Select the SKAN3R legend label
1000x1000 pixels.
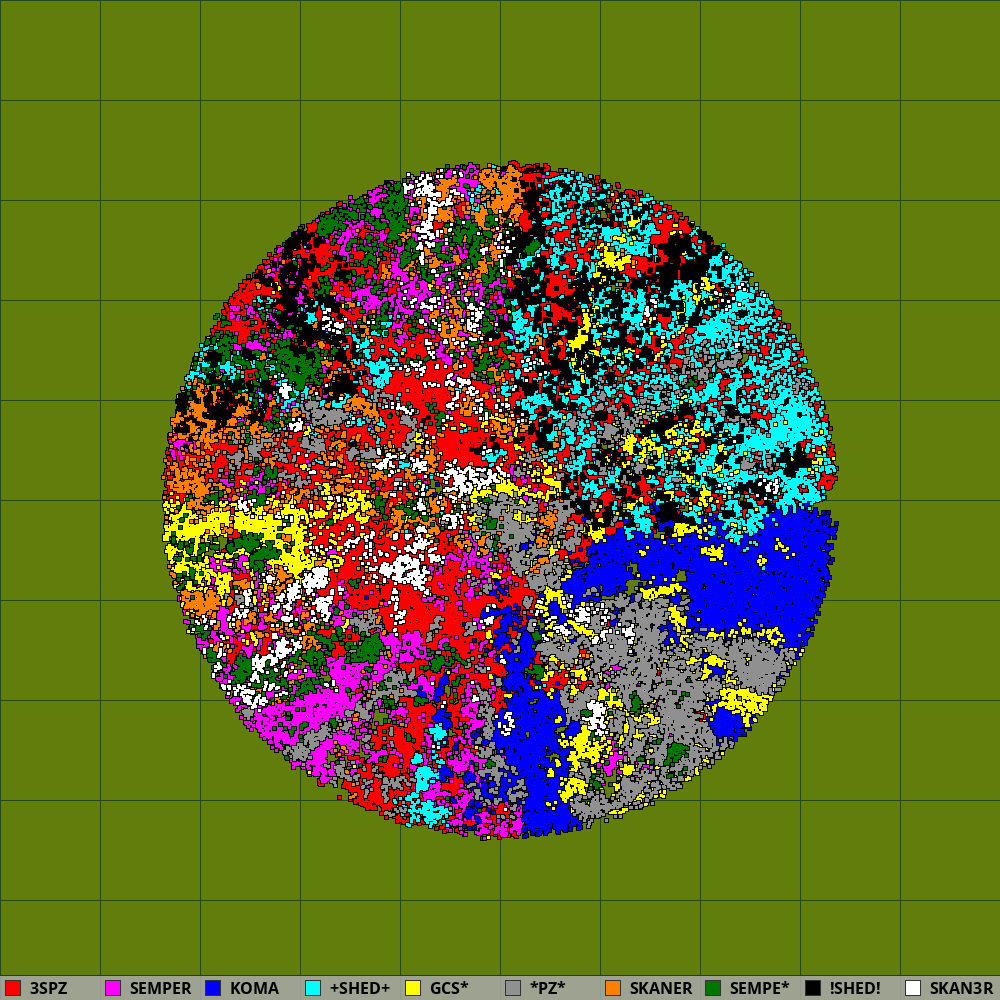[x=961, y=988]
